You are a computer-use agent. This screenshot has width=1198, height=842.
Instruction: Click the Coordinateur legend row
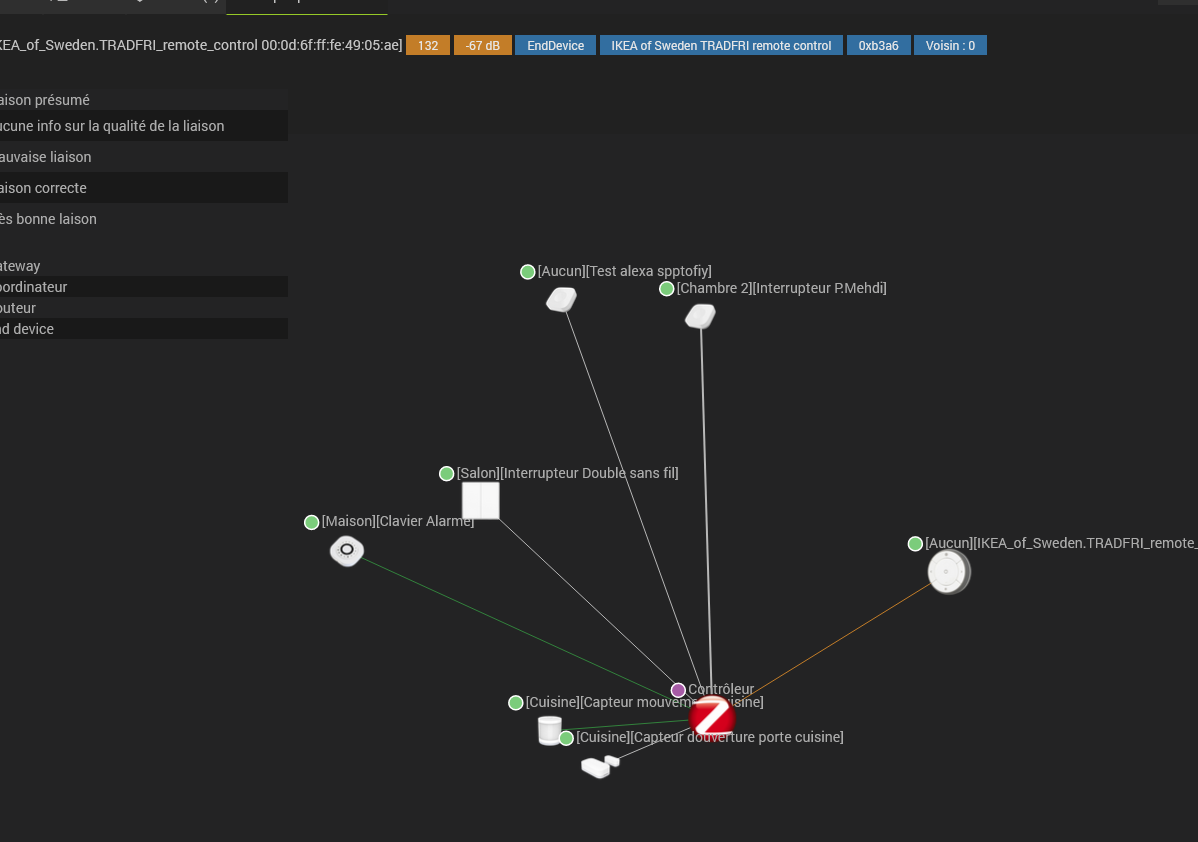144,287
